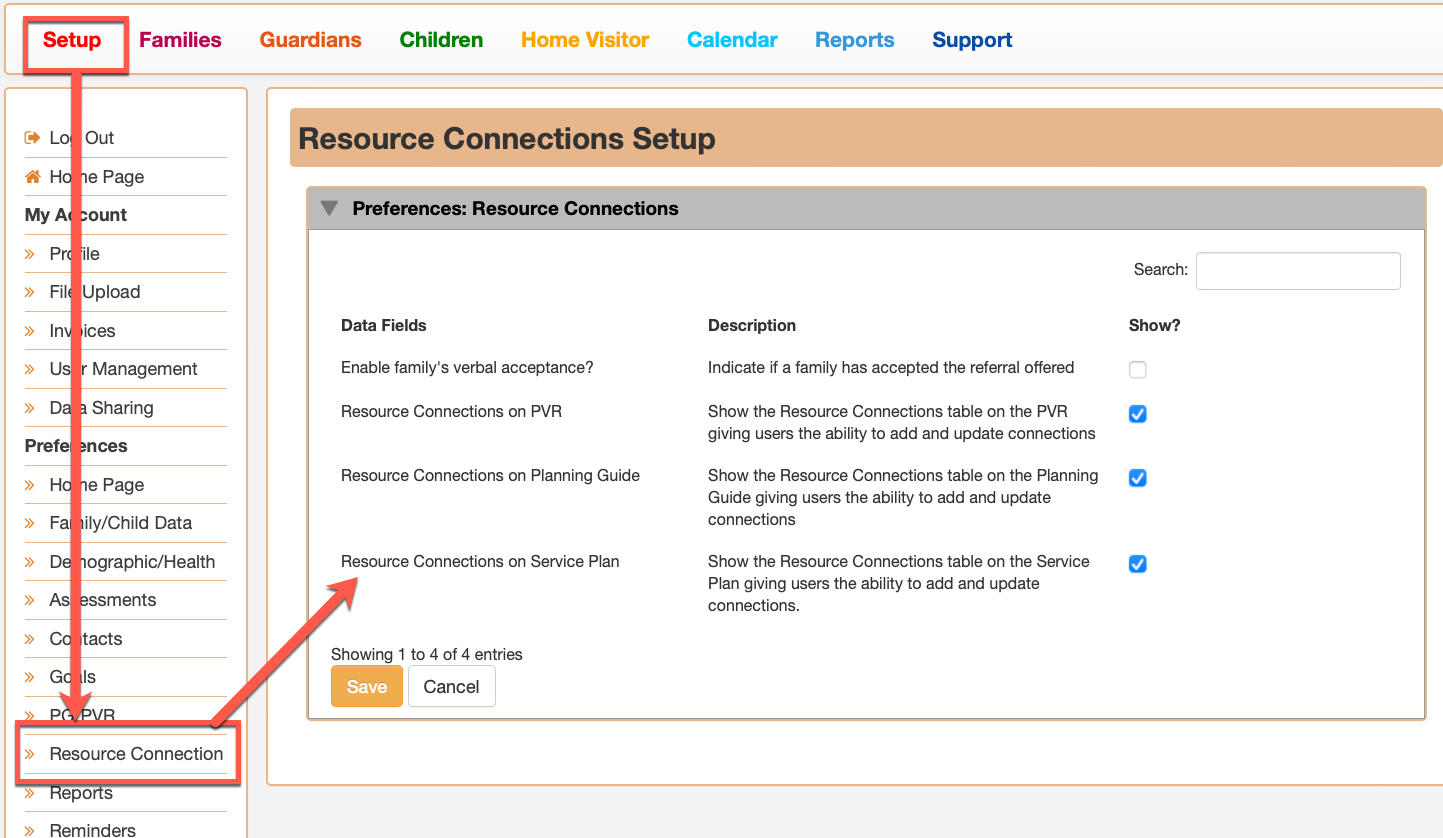Click 'Showing 1 to 4 of 4 entries'
Image resolution: width=1443 pixels, height=838 pixels.
click(x=427, y=654)
